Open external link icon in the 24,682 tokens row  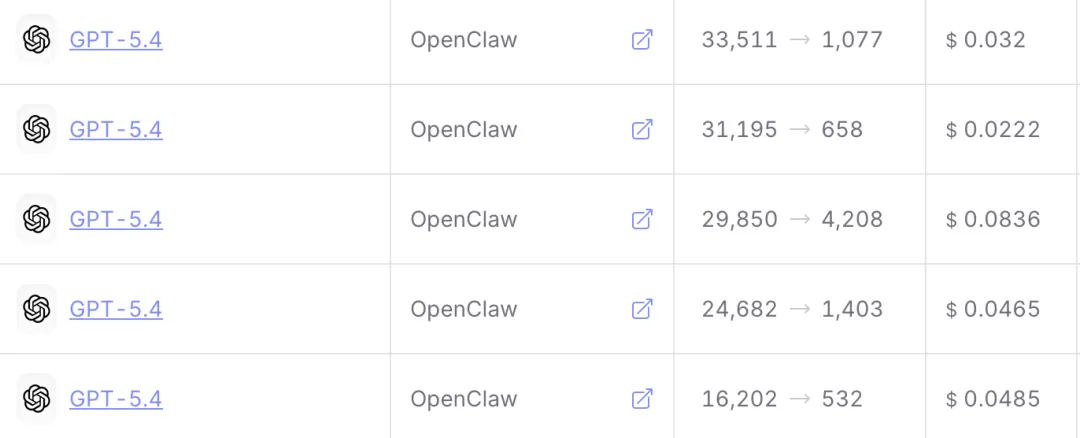click(x=642, y=309)
